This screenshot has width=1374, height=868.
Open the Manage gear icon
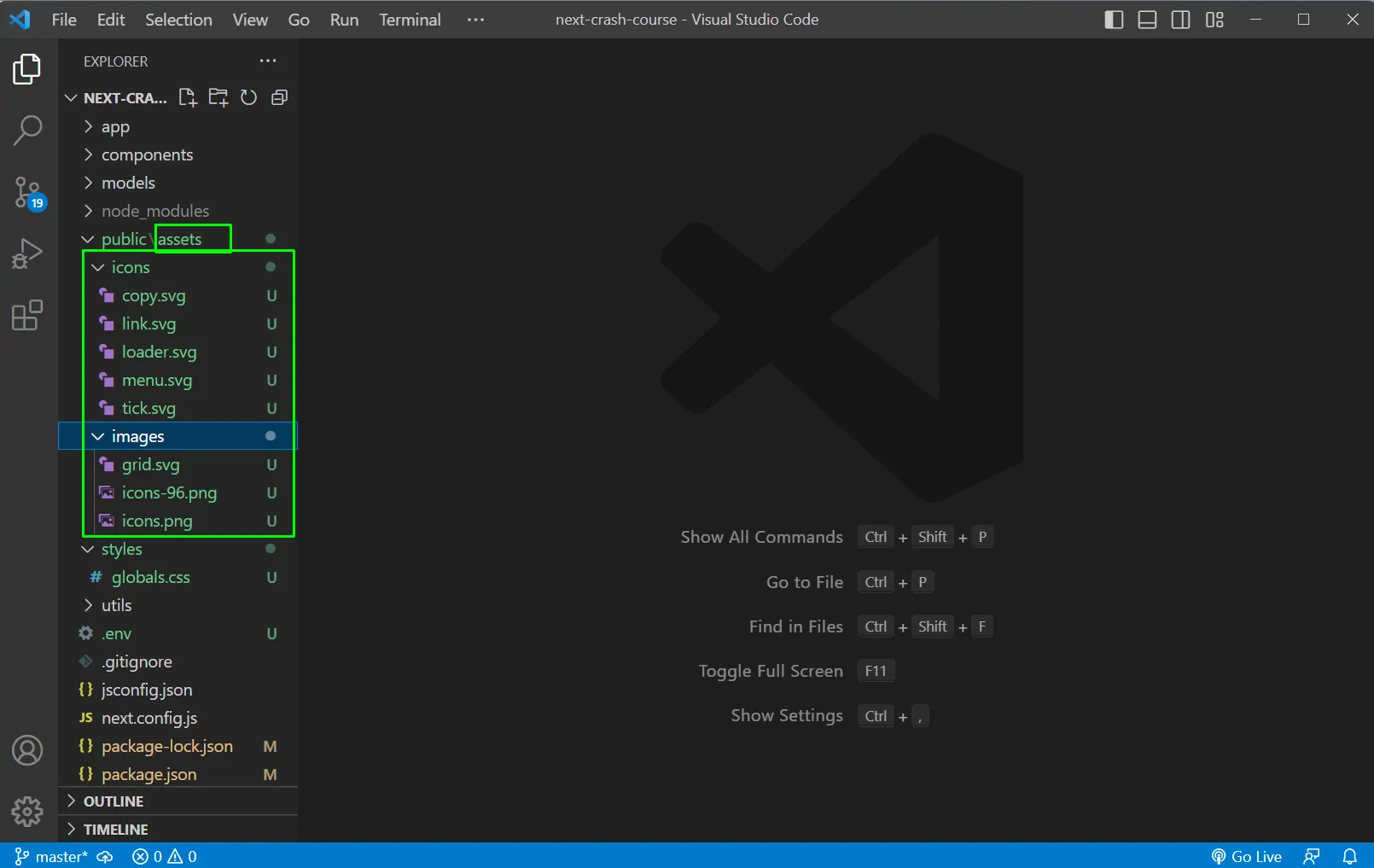pyautogui.click(x=27, y=812)
